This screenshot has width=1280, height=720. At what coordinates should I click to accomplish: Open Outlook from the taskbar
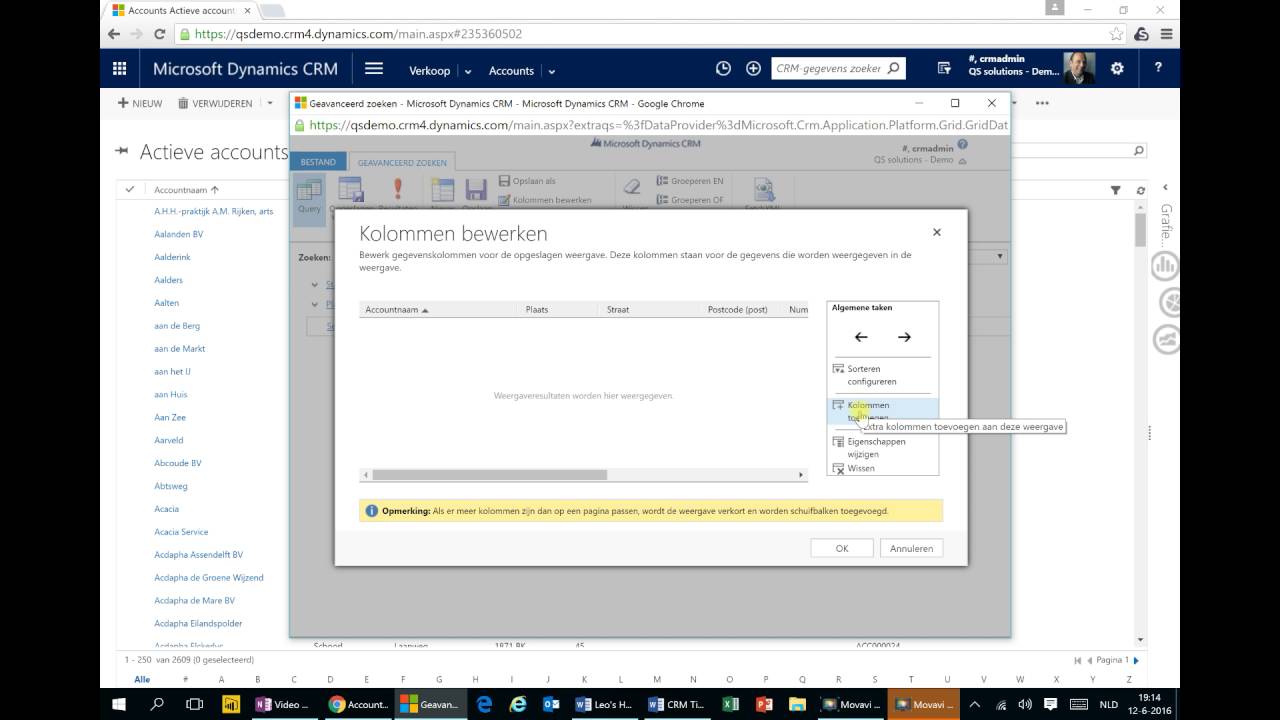click(x=550, y=704)
